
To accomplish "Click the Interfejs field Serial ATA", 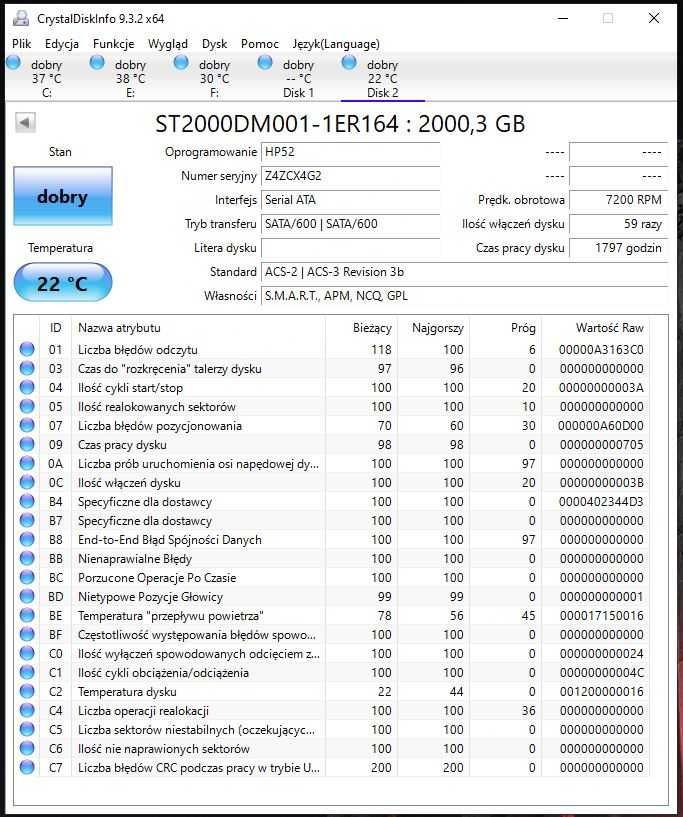I will coord(350,200).
